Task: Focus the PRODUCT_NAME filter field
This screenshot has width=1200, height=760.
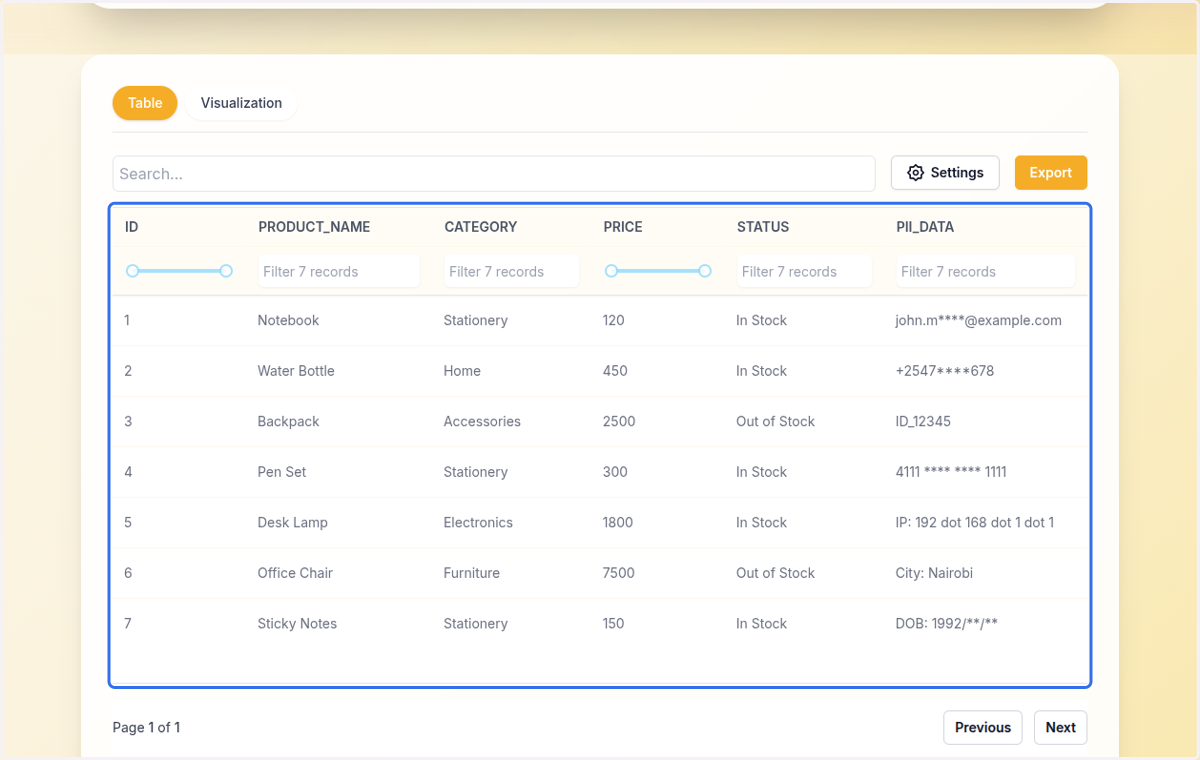Action: [x=339, y=271]
